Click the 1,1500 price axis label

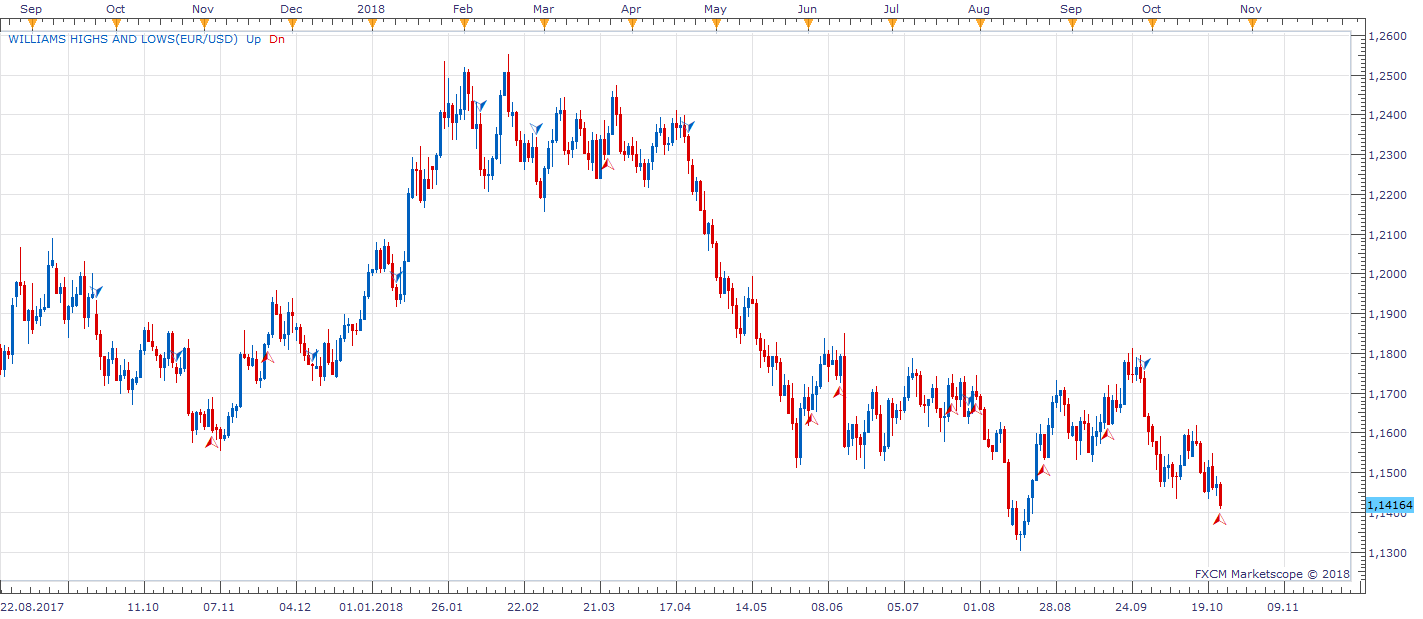coord(1385,473)
